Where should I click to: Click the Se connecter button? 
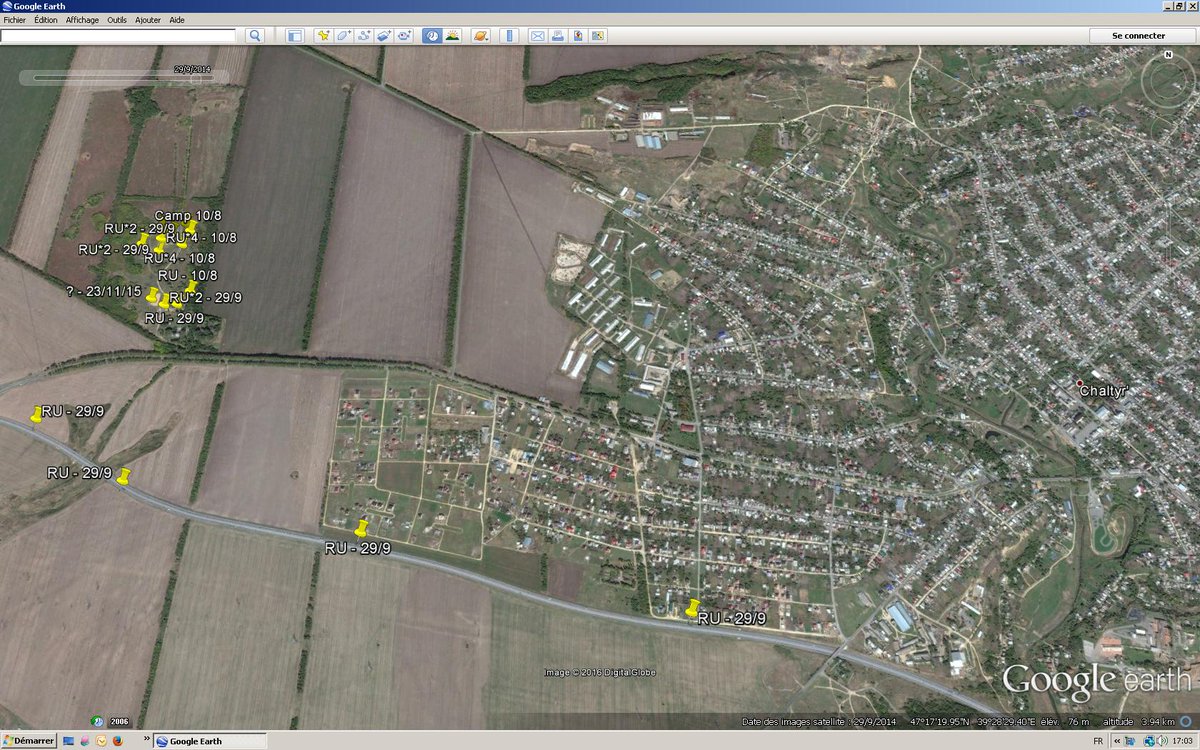click(x=1140, y=35)
